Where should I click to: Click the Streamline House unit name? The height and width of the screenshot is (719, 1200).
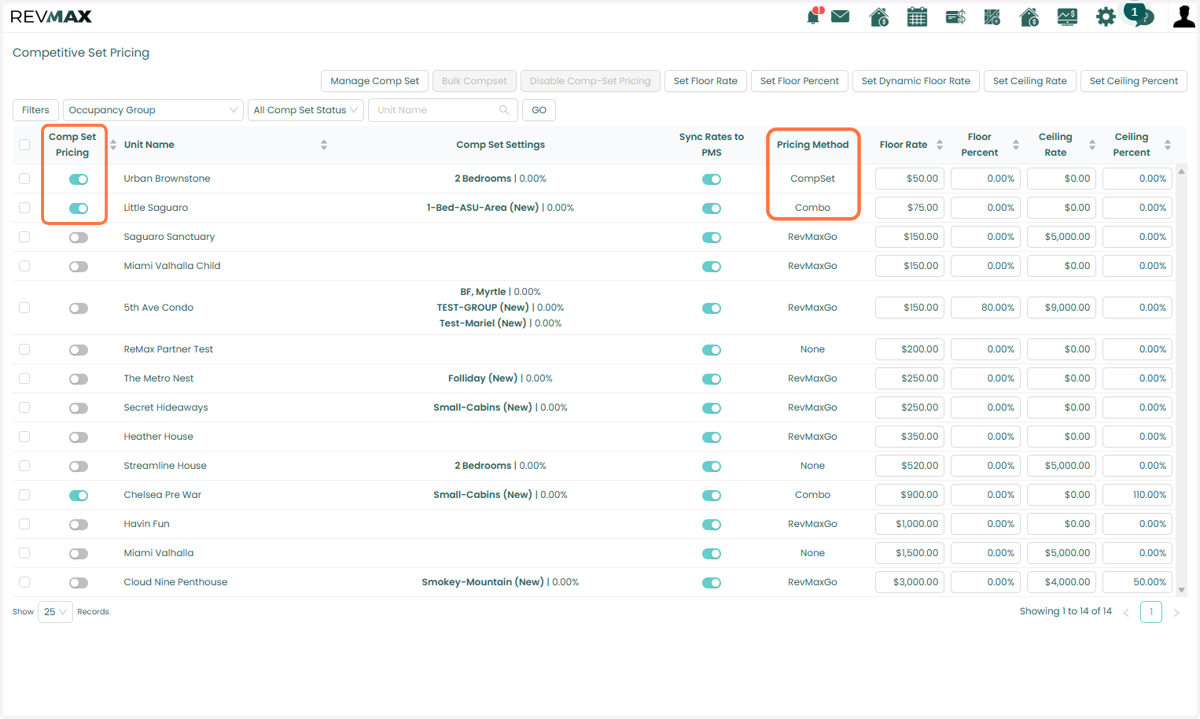click(x=165, y=466)
